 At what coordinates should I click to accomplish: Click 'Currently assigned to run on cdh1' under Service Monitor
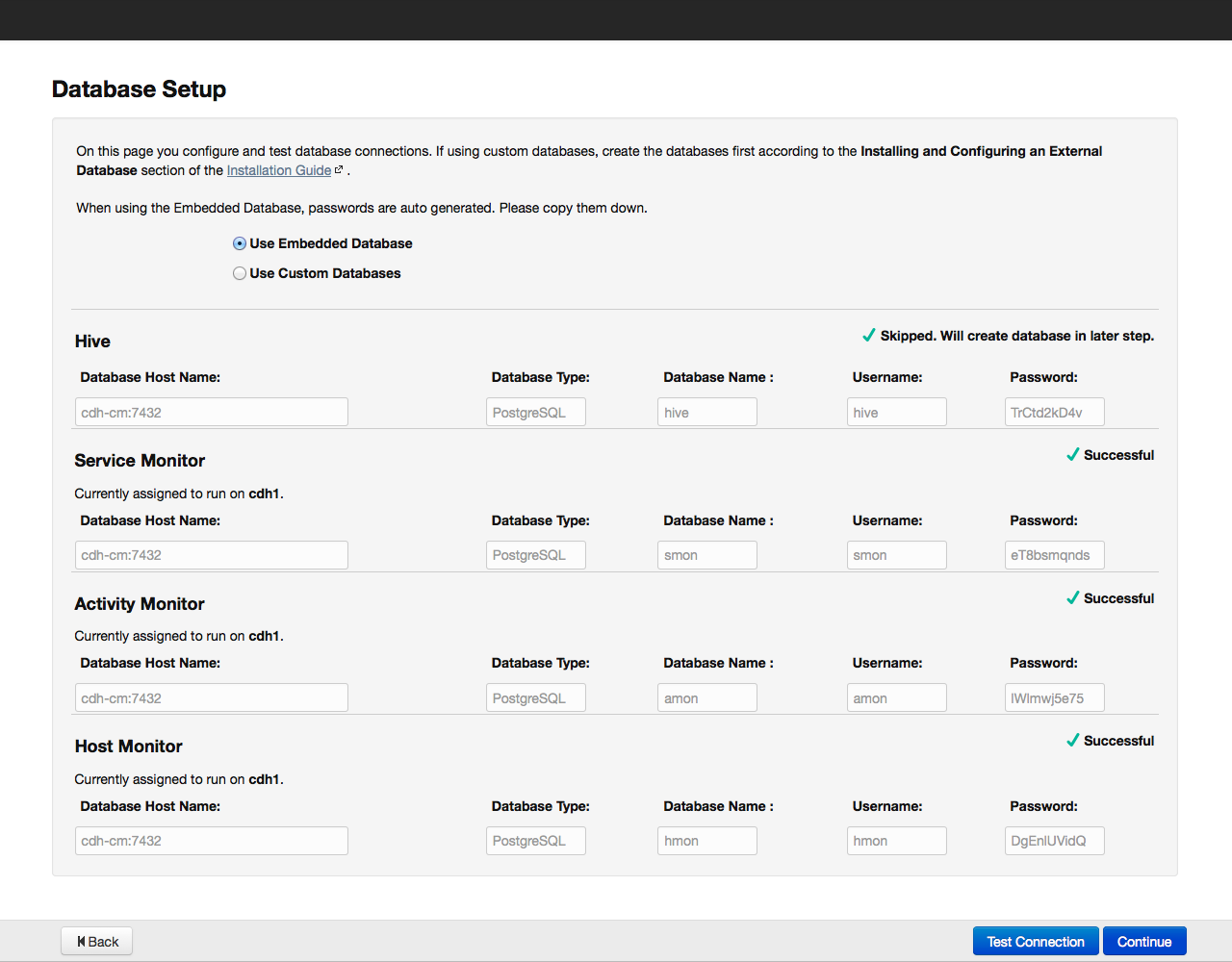179,494
